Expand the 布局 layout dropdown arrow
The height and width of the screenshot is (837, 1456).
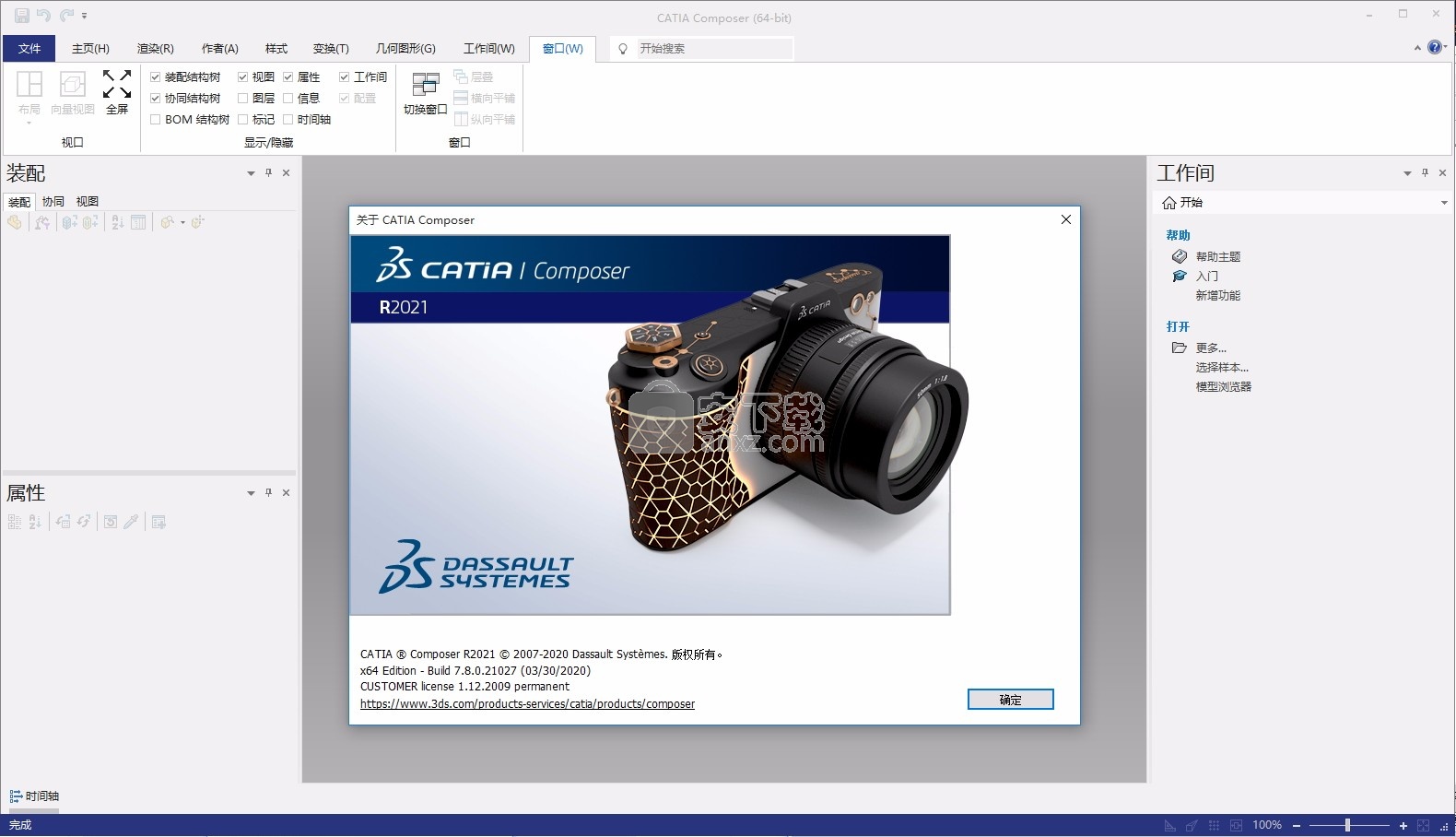(29, 123)
